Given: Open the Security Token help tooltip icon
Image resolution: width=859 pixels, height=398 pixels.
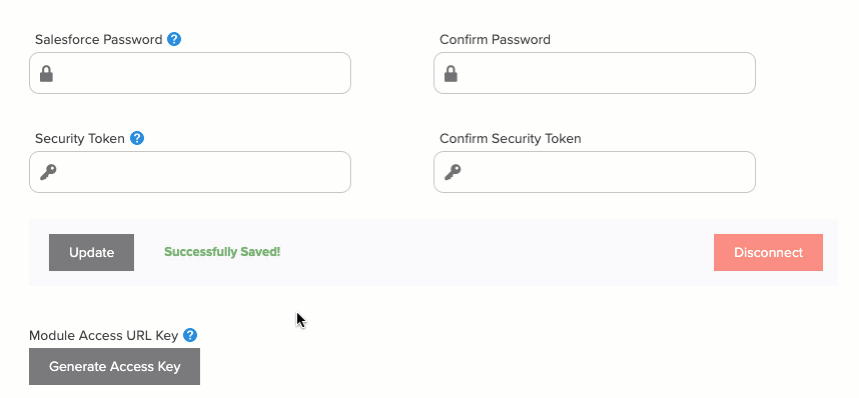Looking at the screenshot, I should tap(137, 139).
